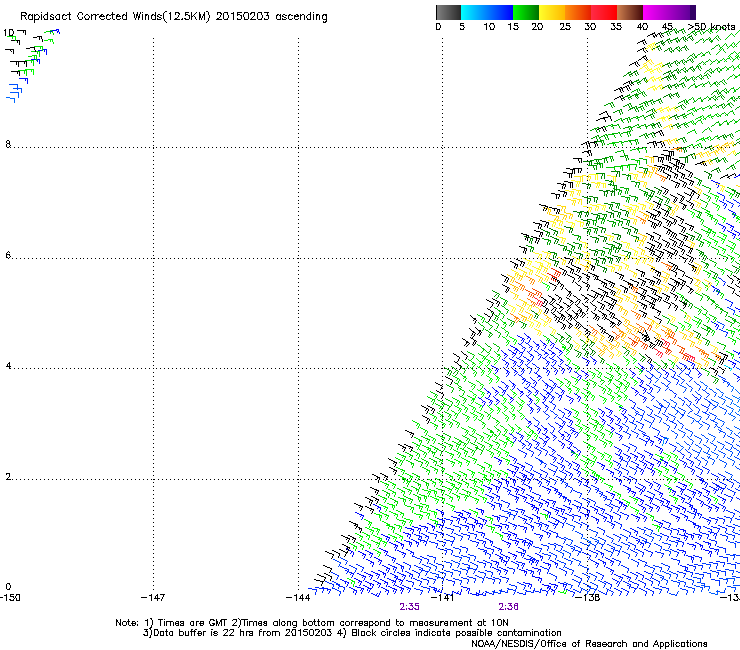The image size is (740, 650).
Task: Click the longitude label '-147' on bottom axis
Action: [153, 598]
